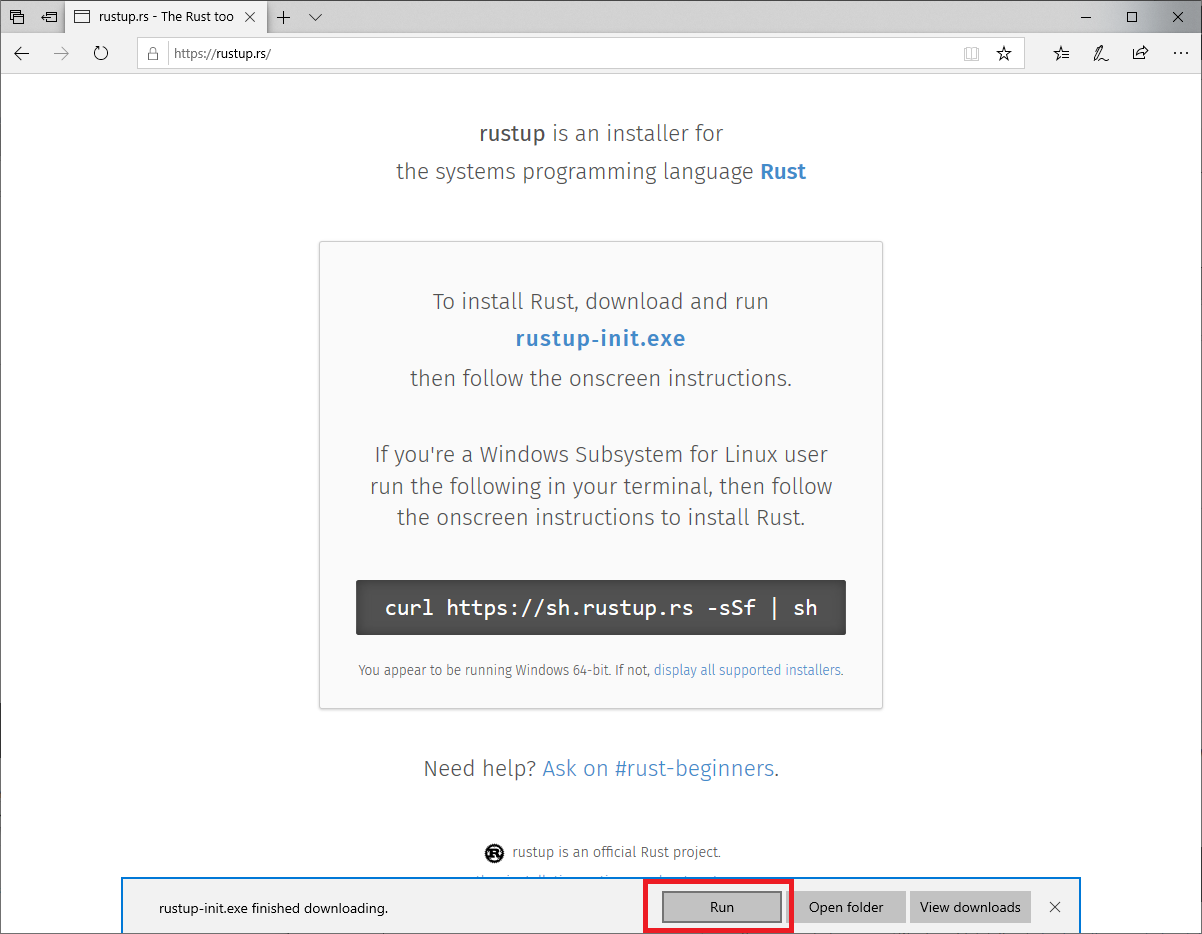Set these tabs aside
The image size is (1202, 934).
50,17
